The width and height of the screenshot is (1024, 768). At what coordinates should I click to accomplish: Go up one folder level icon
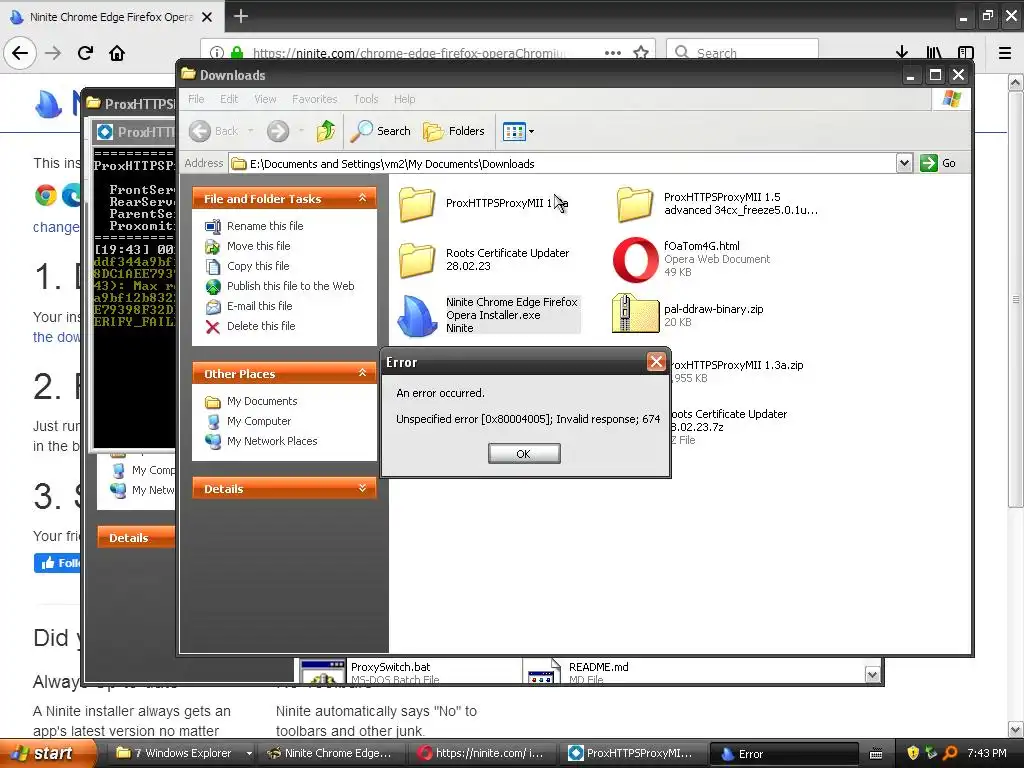pyautogui.click(x=326, y=131)
